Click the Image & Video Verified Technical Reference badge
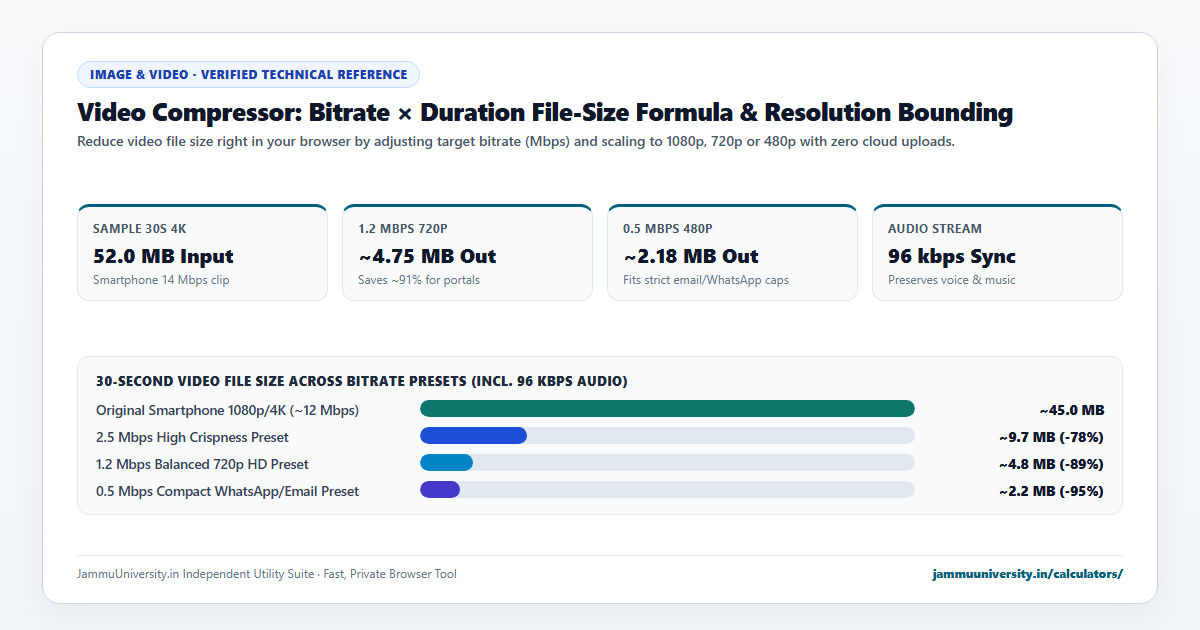 pyautogui.click(x=248, y=74)
